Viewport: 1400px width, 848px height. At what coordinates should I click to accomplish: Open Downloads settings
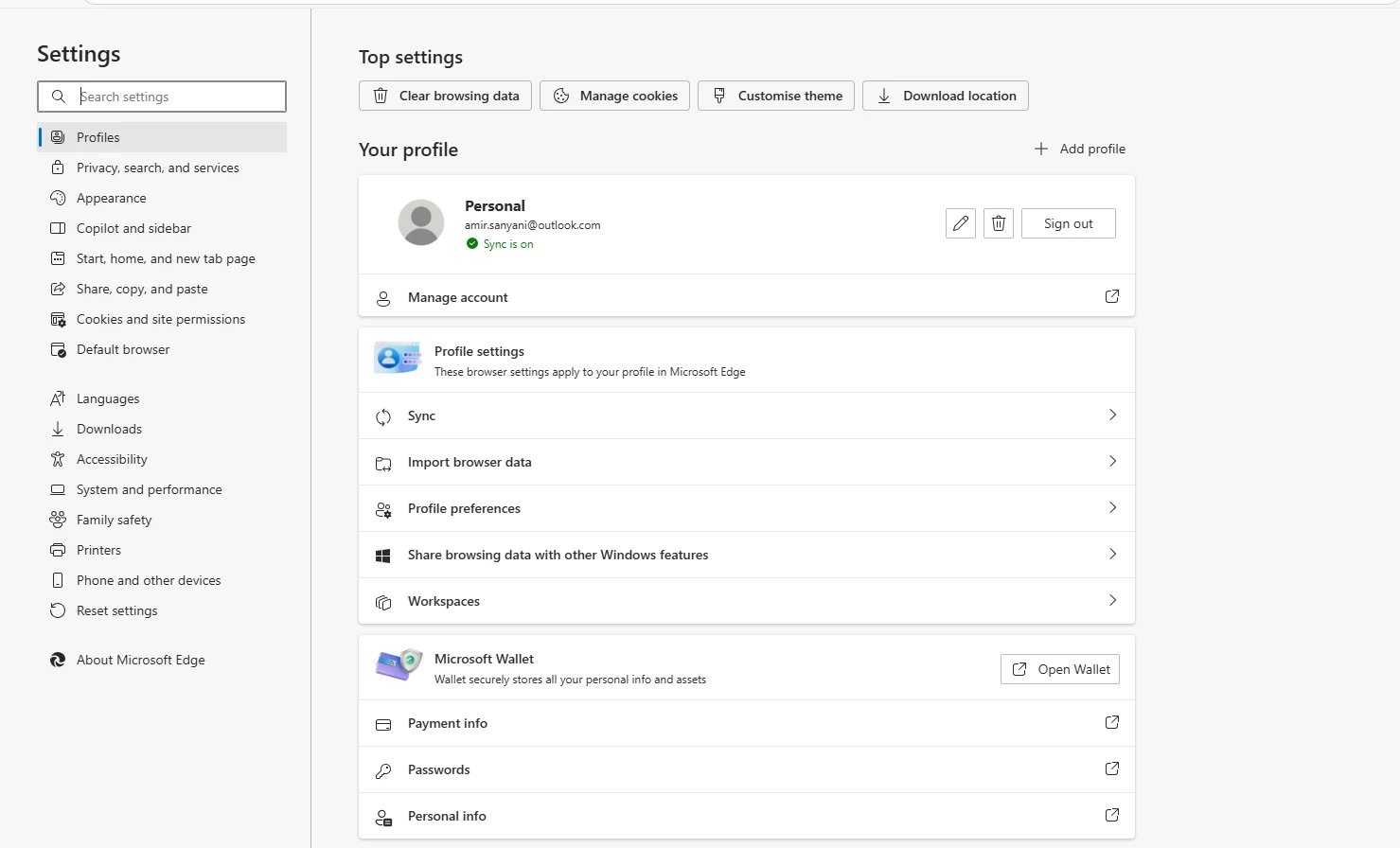(x=162, y=429)
